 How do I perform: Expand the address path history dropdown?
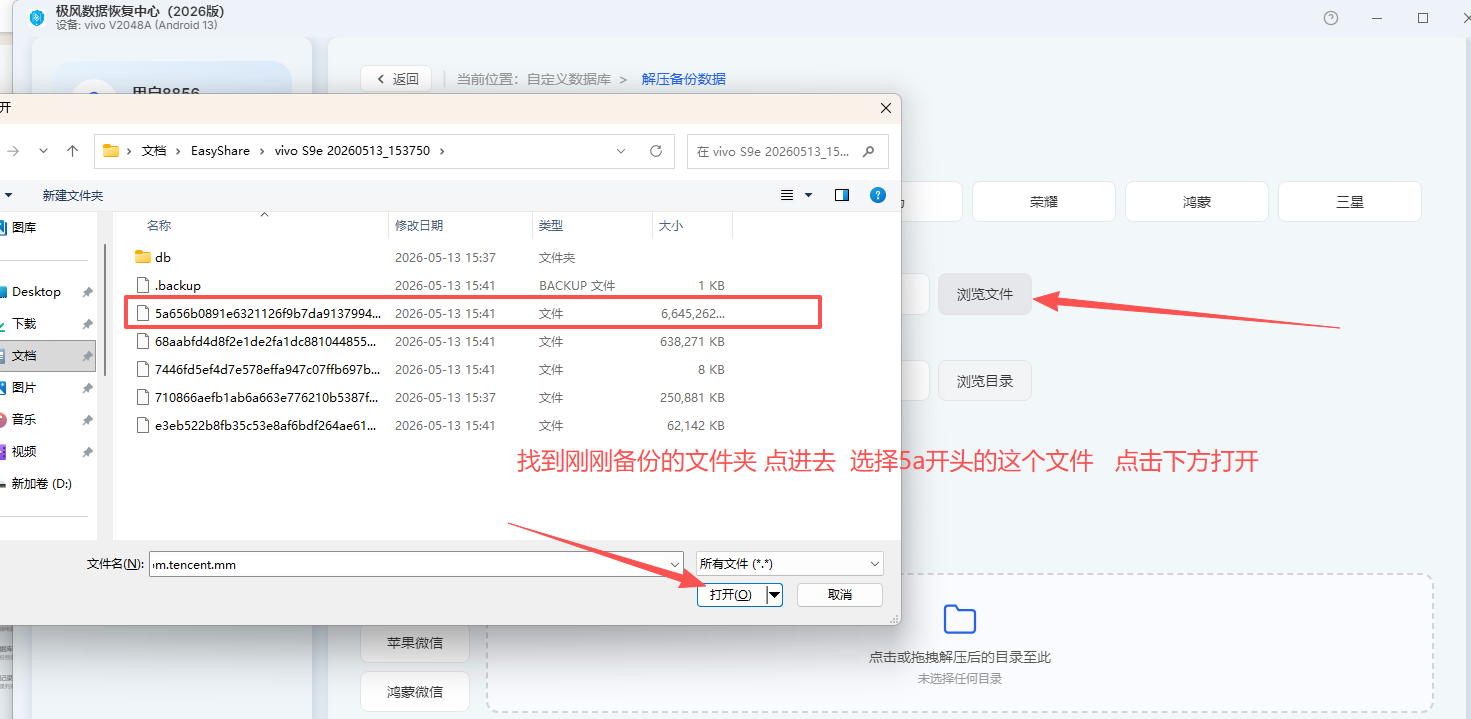pos(621,151)
